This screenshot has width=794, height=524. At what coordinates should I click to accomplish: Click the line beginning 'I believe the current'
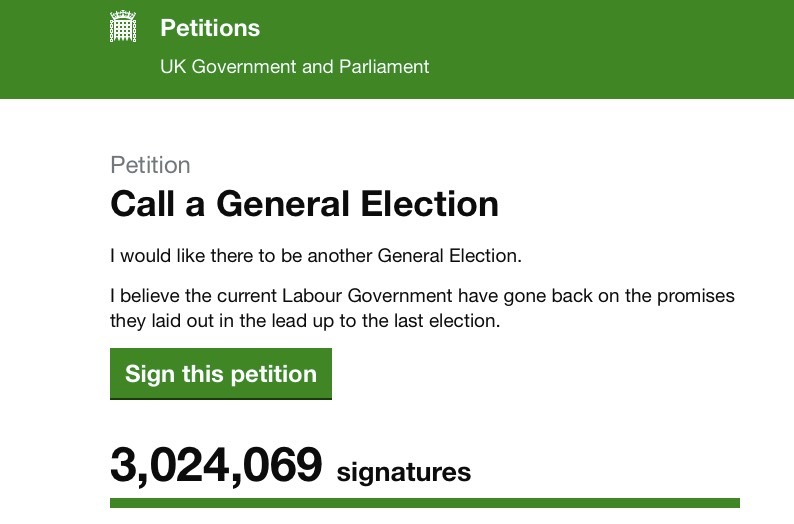coord(422,297)
